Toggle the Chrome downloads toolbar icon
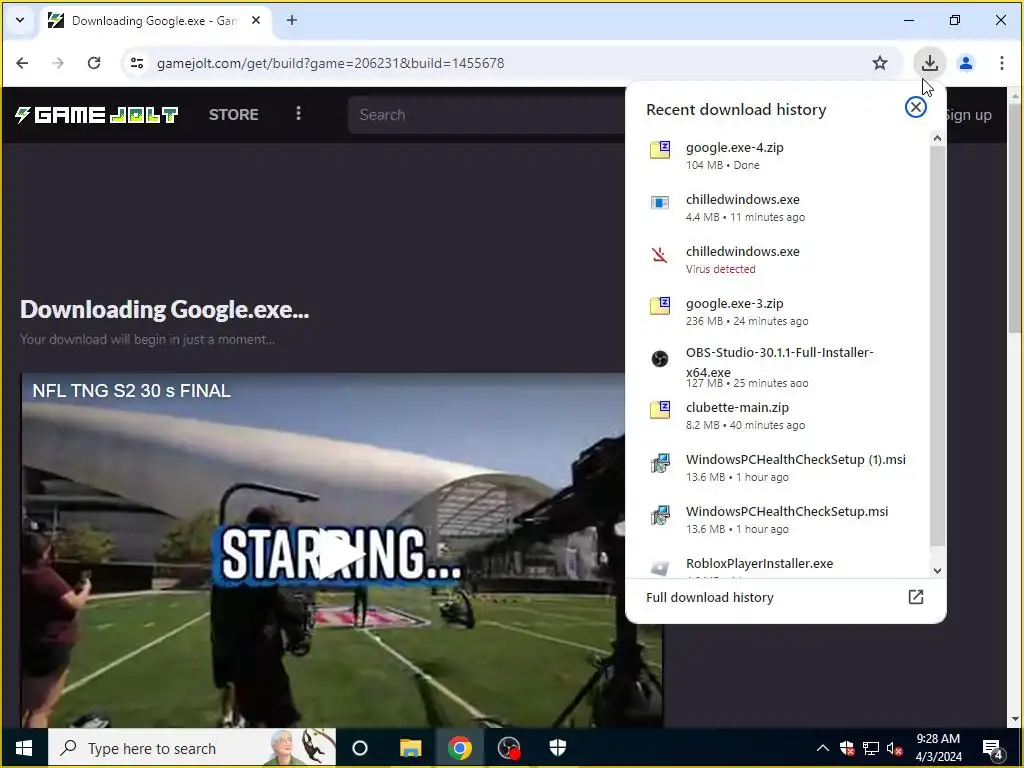1024x768 pixels. point(929,63)
